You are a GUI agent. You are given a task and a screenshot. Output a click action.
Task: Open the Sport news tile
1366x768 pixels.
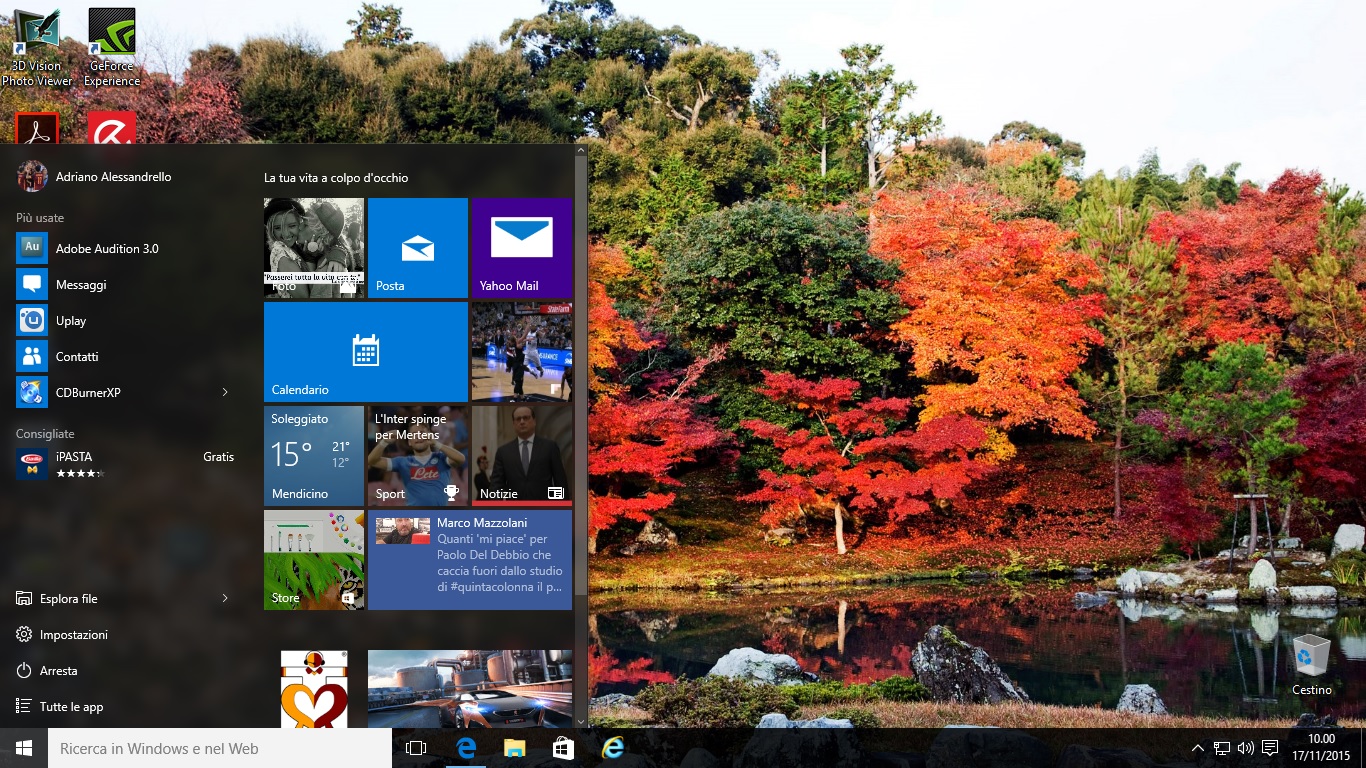click(418, 456)
